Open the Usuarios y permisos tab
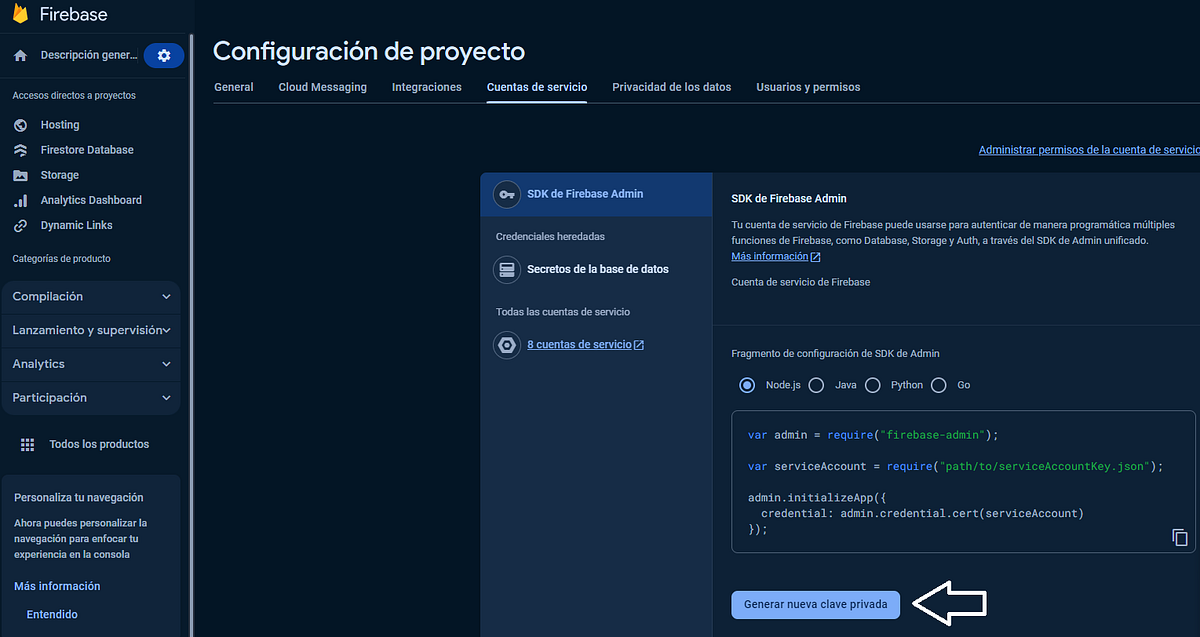This screenshot has width=1200, height=637. click(809, 87)
